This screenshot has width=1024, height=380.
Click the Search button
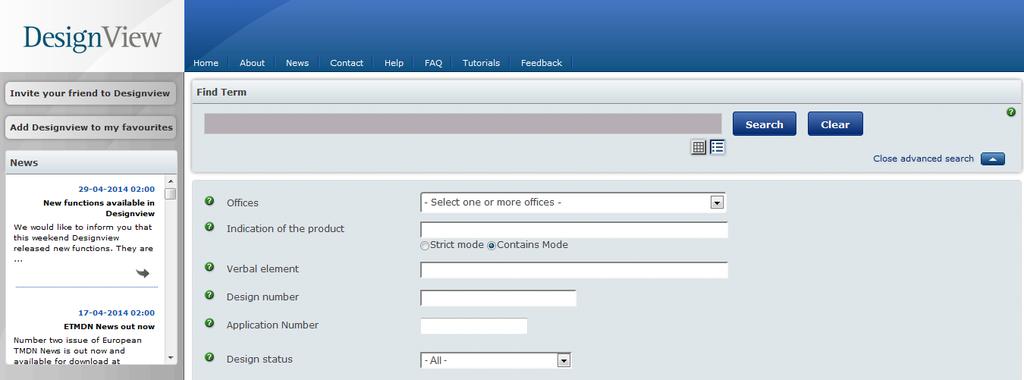pos(764,124)
